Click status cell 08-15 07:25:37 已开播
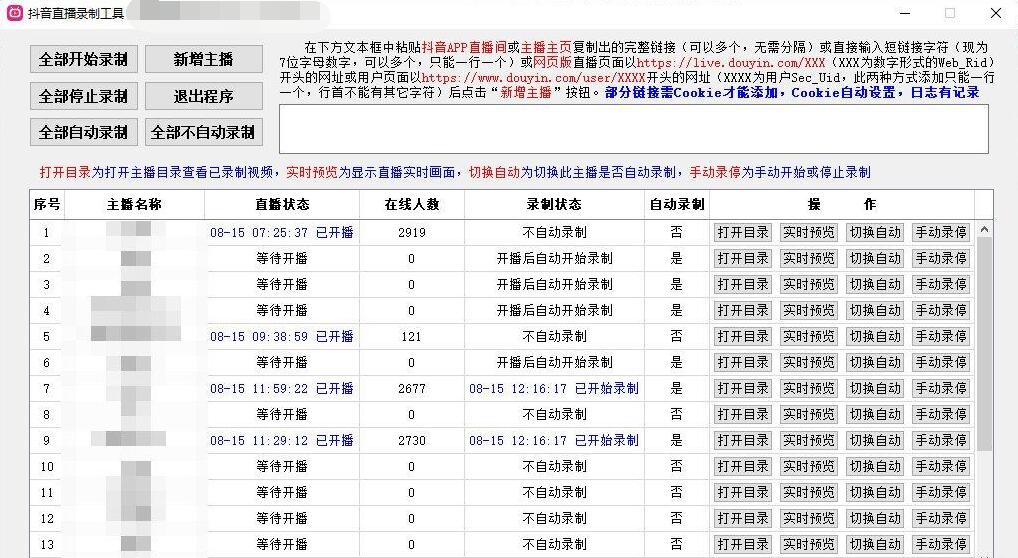 pyautogui.click(x=282, y=233)
